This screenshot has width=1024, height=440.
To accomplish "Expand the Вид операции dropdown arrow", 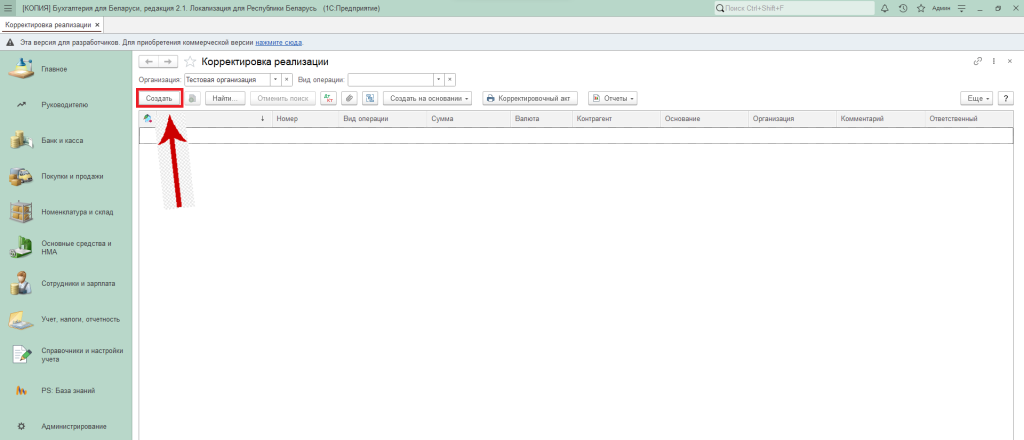I will 437,79.
